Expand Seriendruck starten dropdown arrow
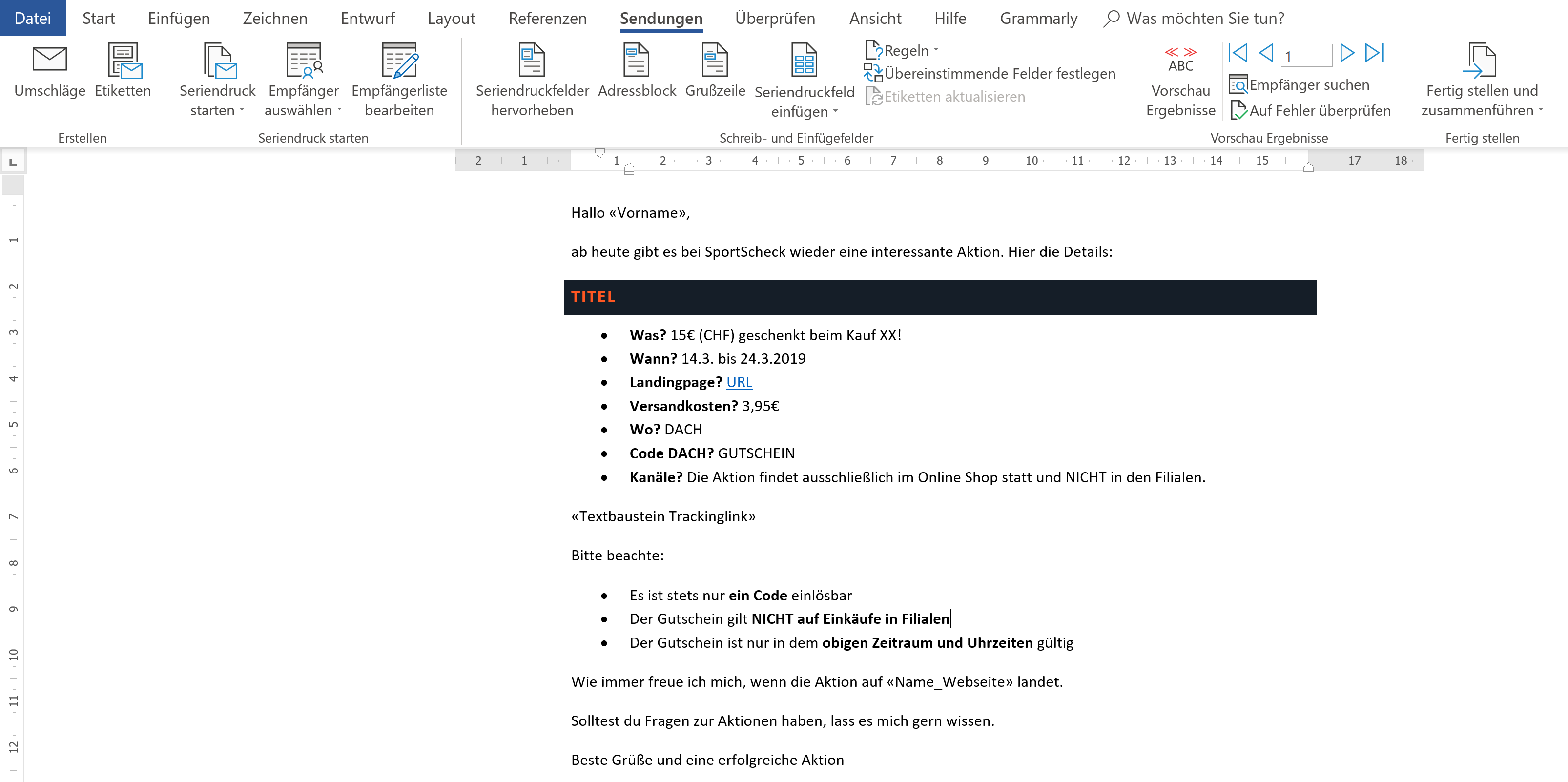Image resolution: width=1568 pixels, height=782 pixels. pos(242,110)
